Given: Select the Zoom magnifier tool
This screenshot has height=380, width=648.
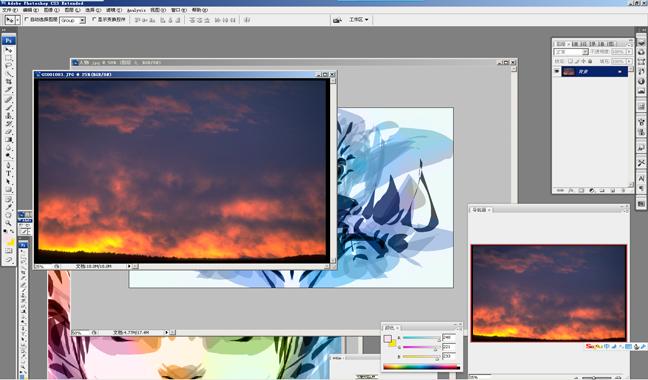Looking at the screenshot, I should (x=8, y=223).
